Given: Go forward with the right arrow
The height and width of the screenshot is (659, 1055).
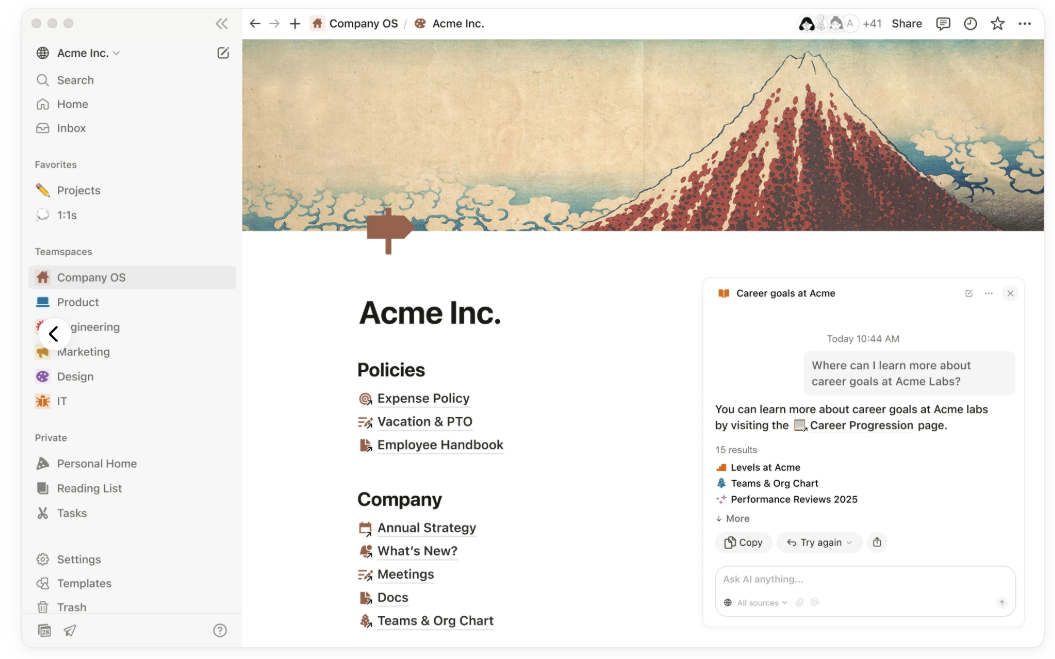Looking at the screenshot, I should coord(274,24).
